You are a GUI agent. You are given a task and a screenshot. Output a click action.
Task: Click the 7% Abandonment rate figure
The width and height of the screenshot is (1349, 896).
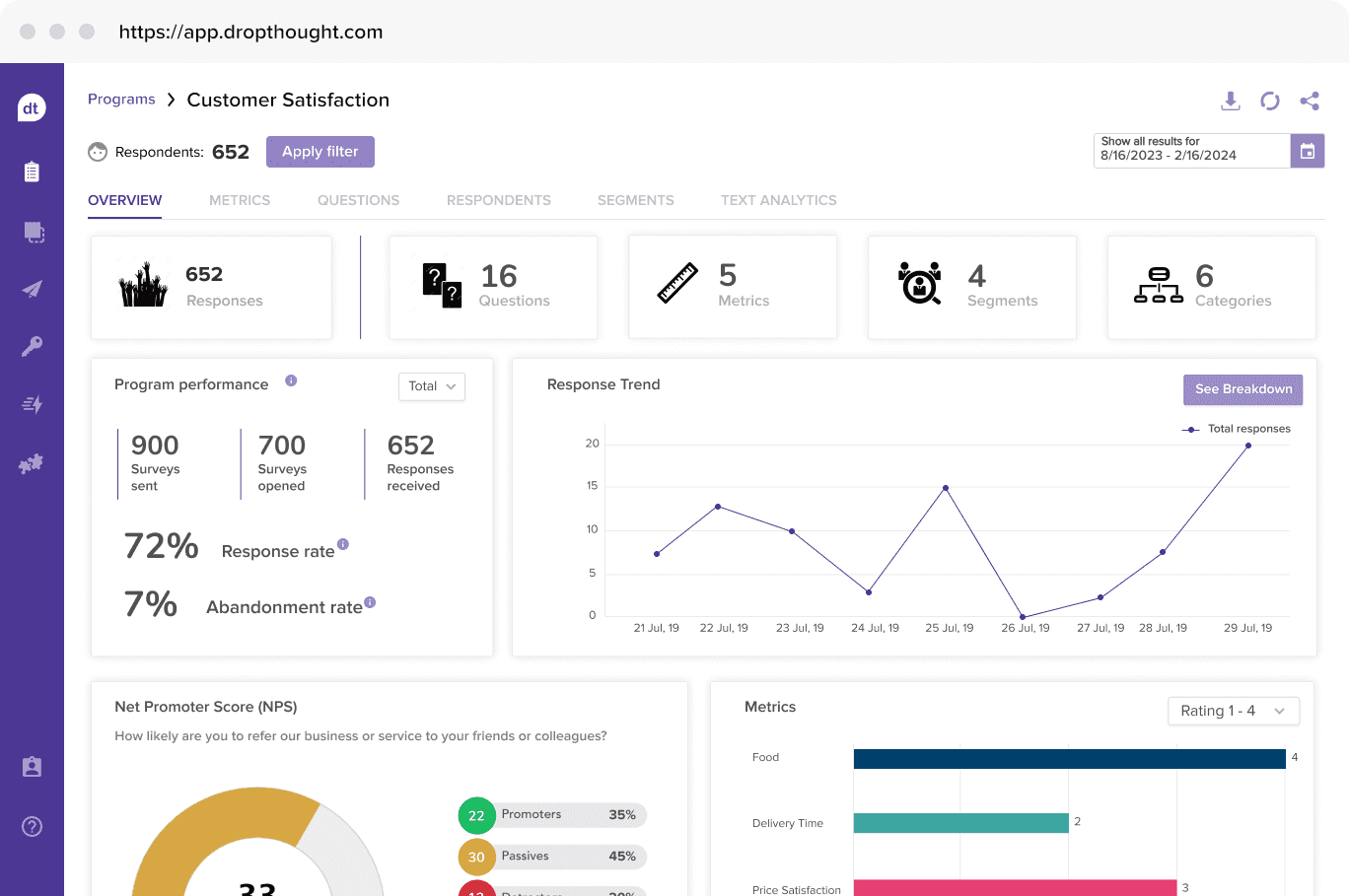[151, 603]
